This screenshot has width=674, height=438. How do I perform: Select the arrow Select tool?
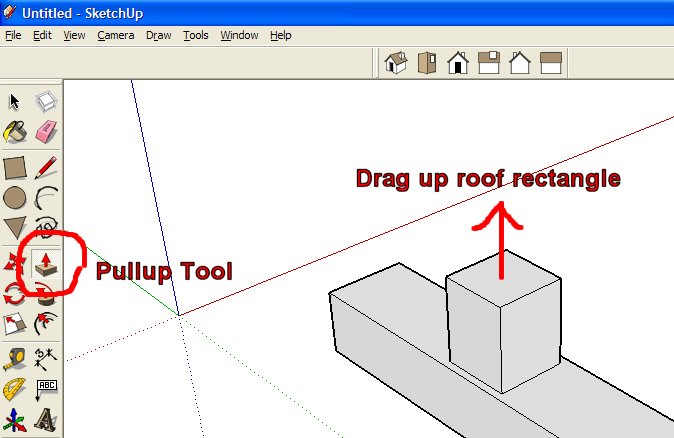[14, 101]
